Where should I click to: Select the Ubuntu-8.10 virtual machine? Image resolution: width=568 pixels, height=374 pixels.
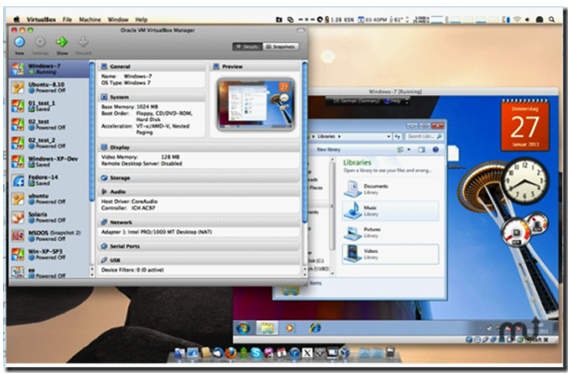(49, 87)
